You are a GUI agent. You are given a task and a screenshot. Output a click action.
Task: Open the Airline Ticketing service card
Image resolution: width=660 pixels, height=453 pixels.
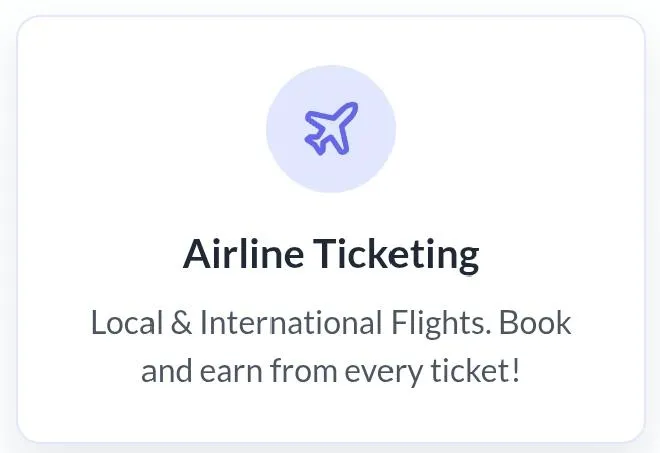click(331, 229)
